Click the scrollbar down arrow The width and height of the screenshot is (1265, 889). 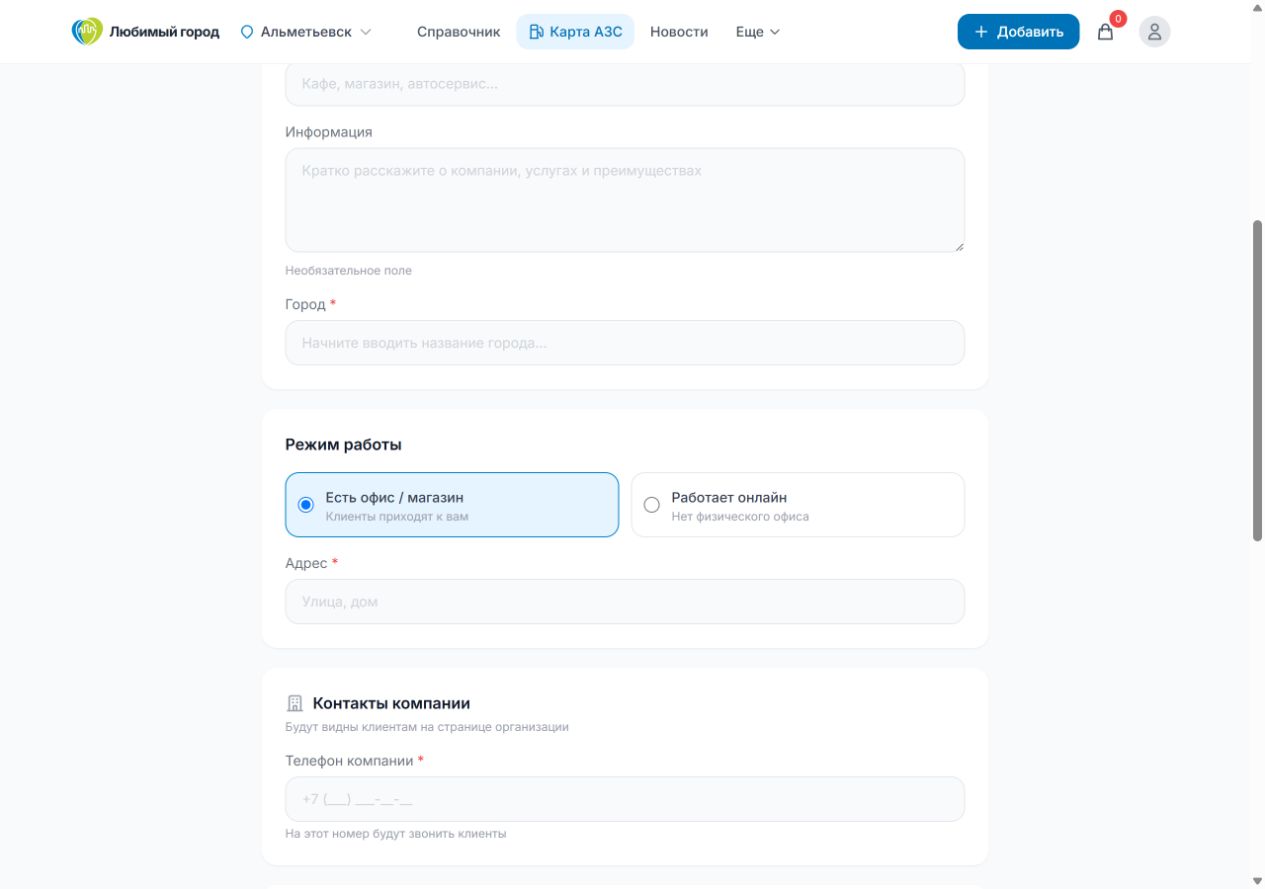(1258, 881)
